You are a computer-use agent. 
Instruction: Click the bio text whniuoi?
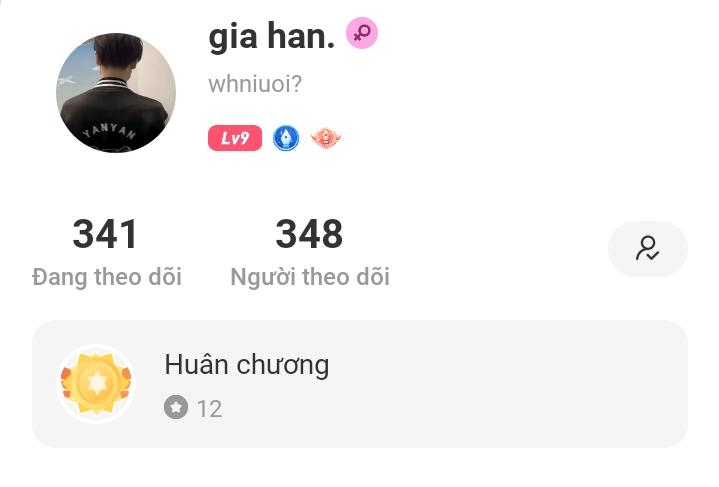(255, 84)
